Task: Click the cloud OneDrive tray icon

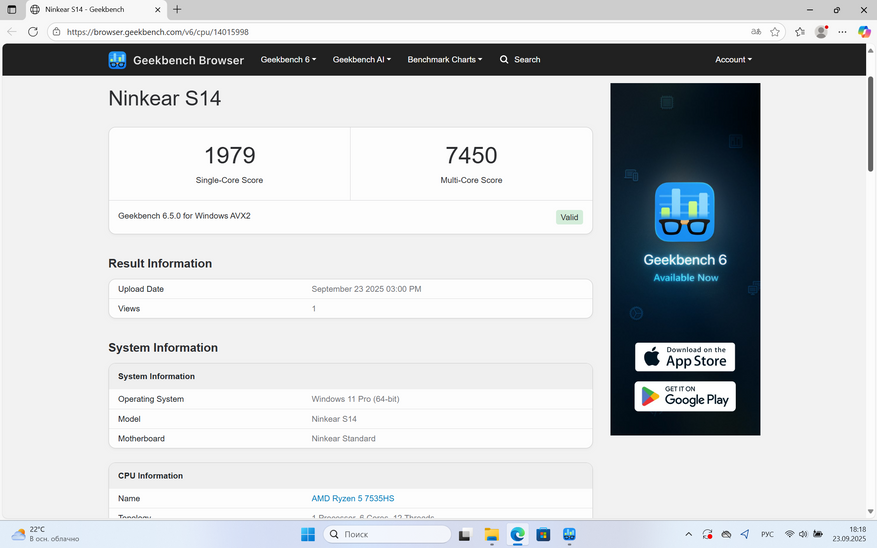Action: [x=726, y=535]
